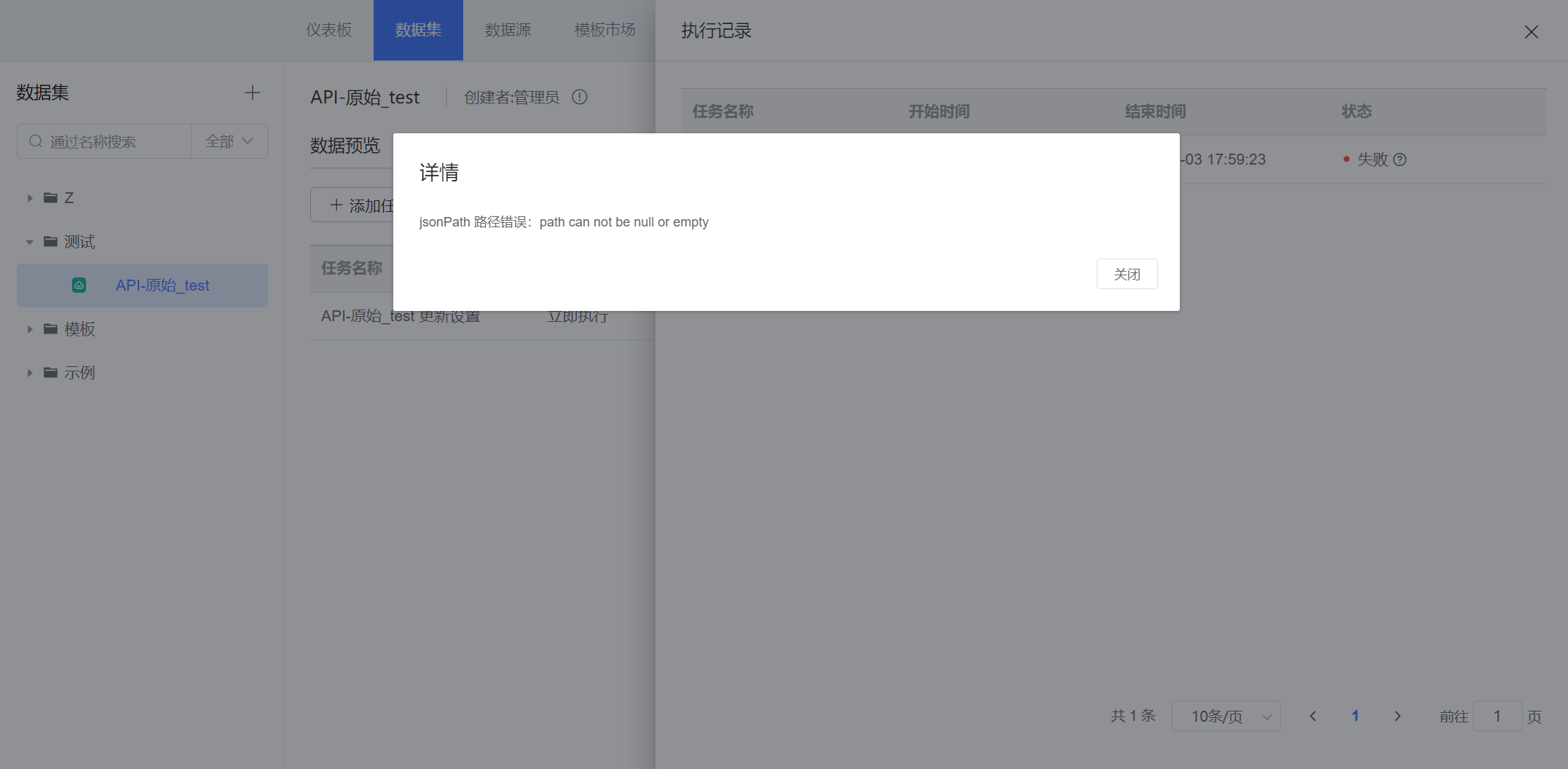This screenshot has height=769, width=1568.
Task: Click the API-原始_test 更新设置 task name
Action: (401, 318)
